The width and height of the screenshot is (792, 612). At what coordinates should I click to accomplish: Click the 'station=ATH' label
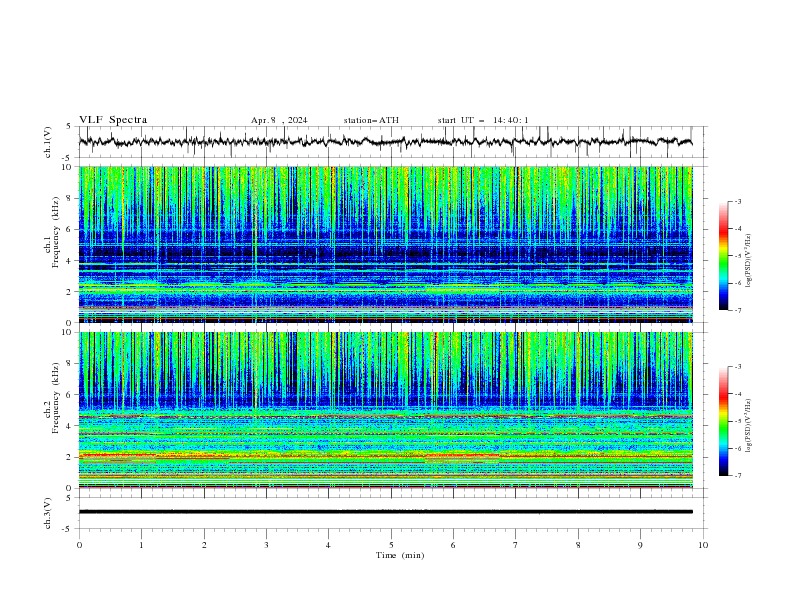point(371,120)
